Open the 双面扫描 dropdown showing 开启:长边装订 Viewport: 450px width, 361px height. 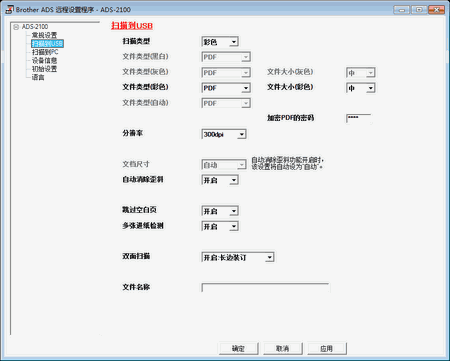[238, 257]
